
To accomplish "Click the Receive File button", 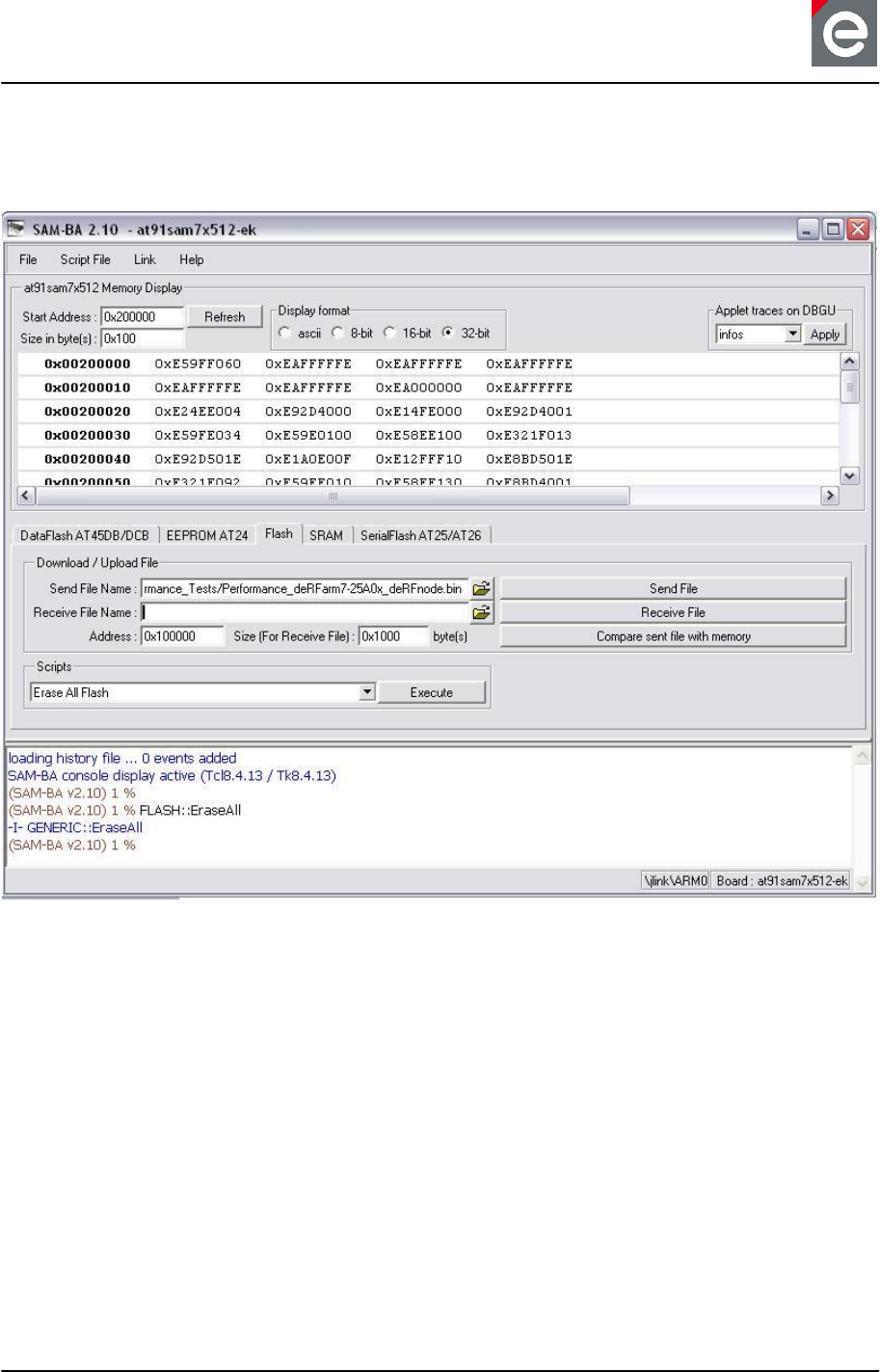I will pos(673,612).
